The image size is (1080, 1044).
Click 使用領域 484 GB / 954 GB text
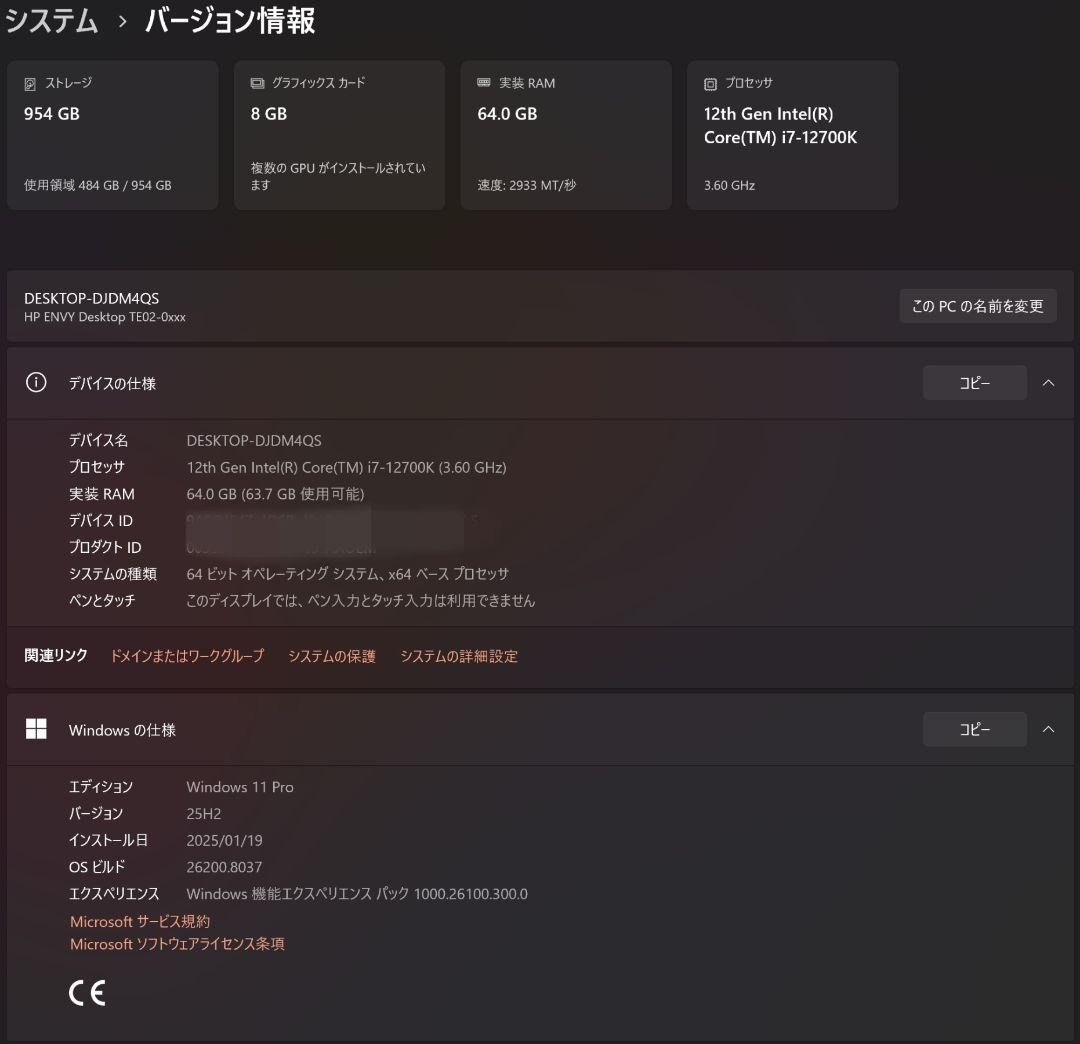point(98,185)
